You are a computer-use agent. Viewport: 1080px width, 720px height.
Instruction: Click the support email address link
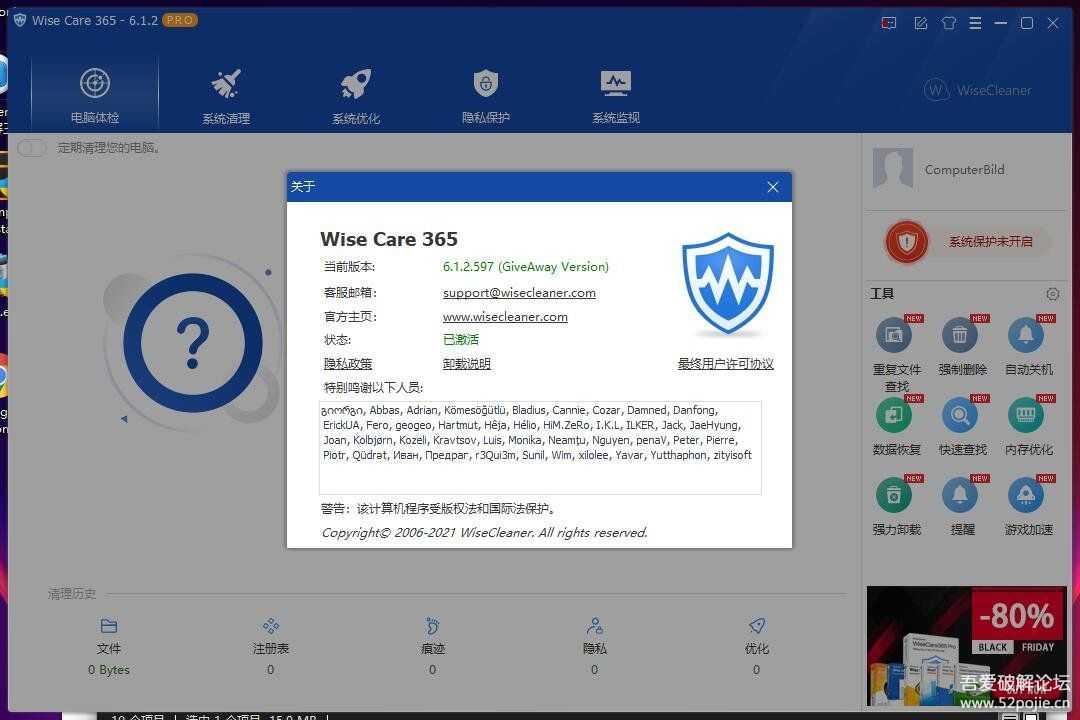click(x=519, y=292)
